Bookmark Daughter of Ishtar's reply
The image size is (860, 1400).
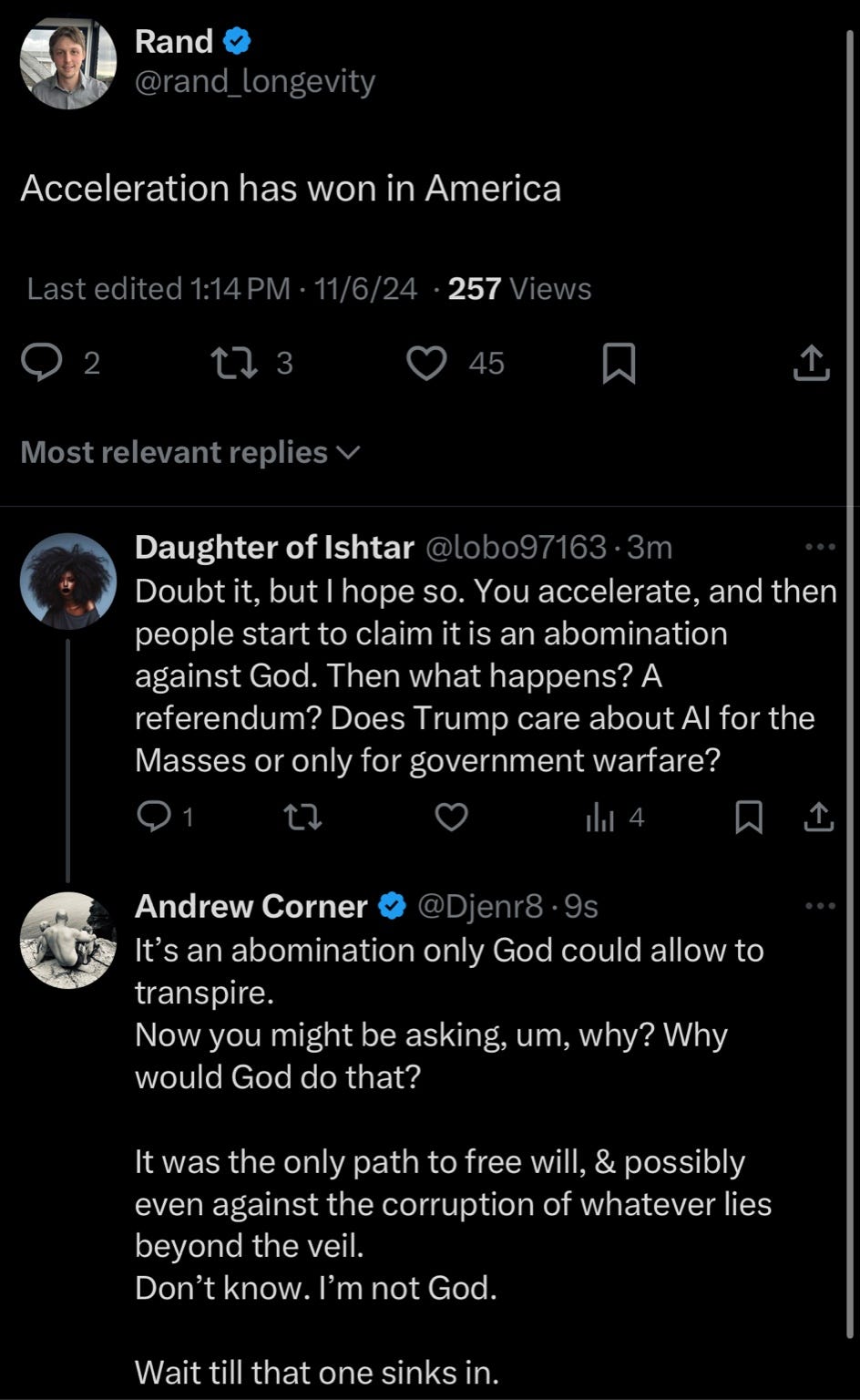point(749,818)
